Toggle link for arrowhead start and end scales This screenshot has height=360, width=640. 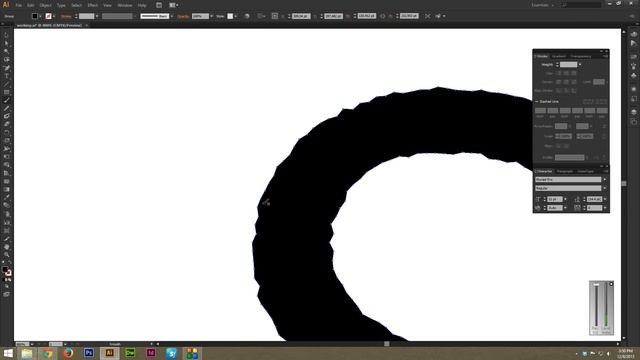pos(604,136)
